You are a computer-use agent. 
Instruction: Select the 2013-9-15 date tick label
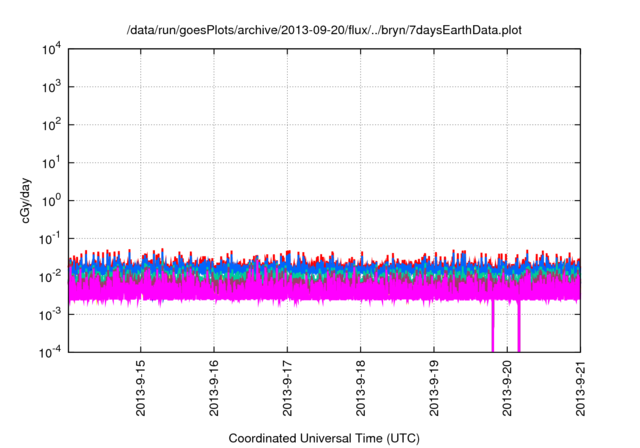click(x=140, y=388)
